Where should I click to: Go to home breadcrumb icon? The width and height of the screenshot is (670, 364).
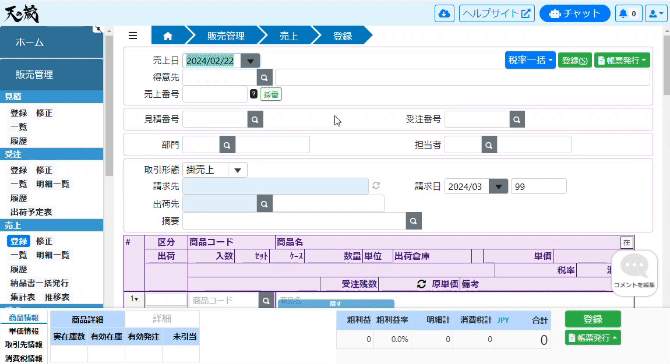pyautogui.click(x=168, y=36)
